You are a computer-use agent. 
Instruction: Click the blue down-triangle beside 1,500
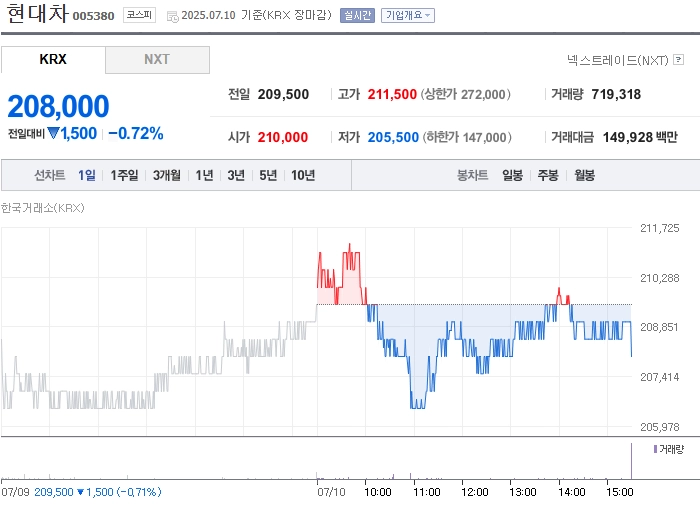point(53,133)
